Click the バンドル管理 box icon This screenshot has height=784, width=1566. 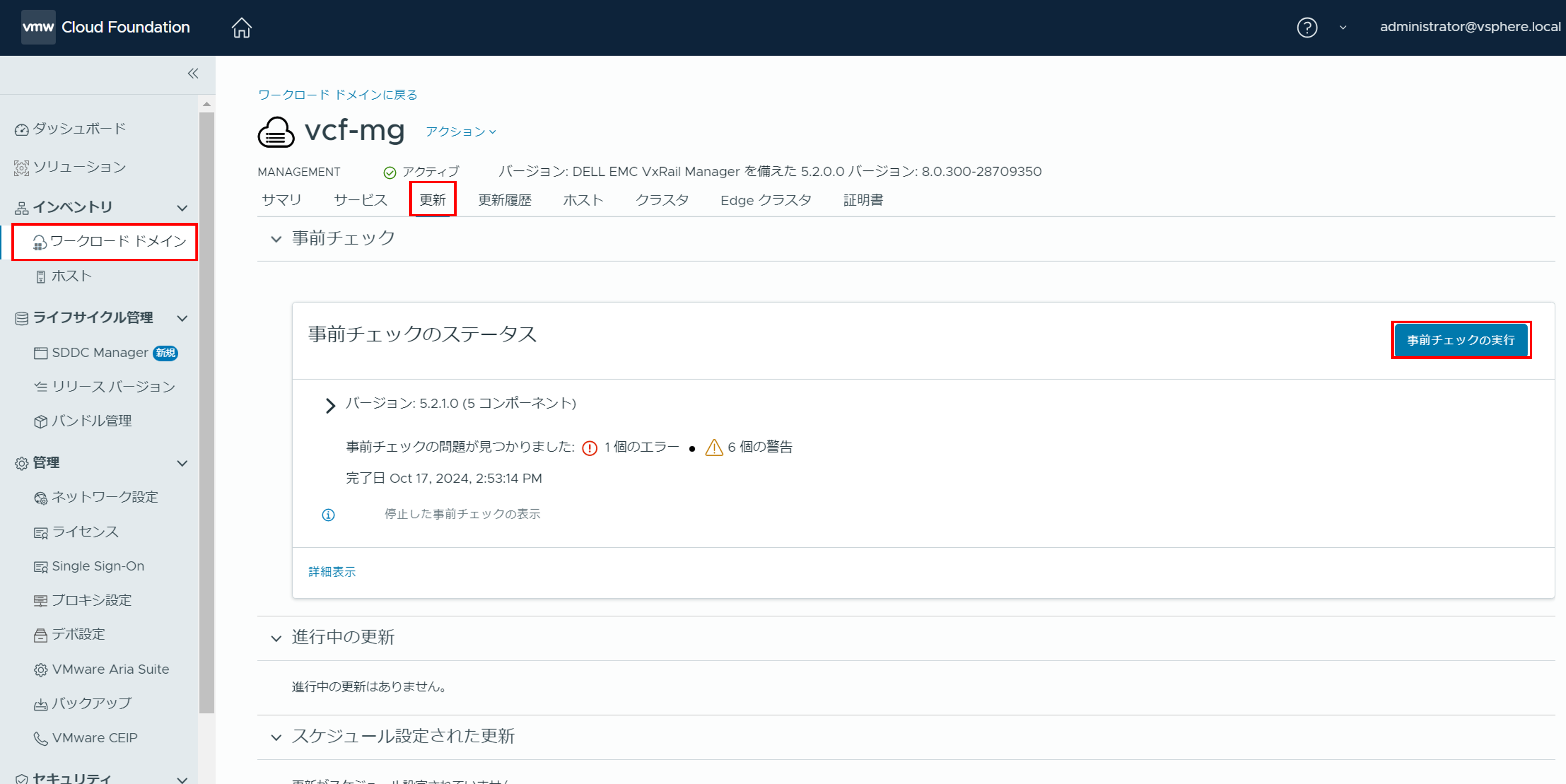click(x=40, y=422)
